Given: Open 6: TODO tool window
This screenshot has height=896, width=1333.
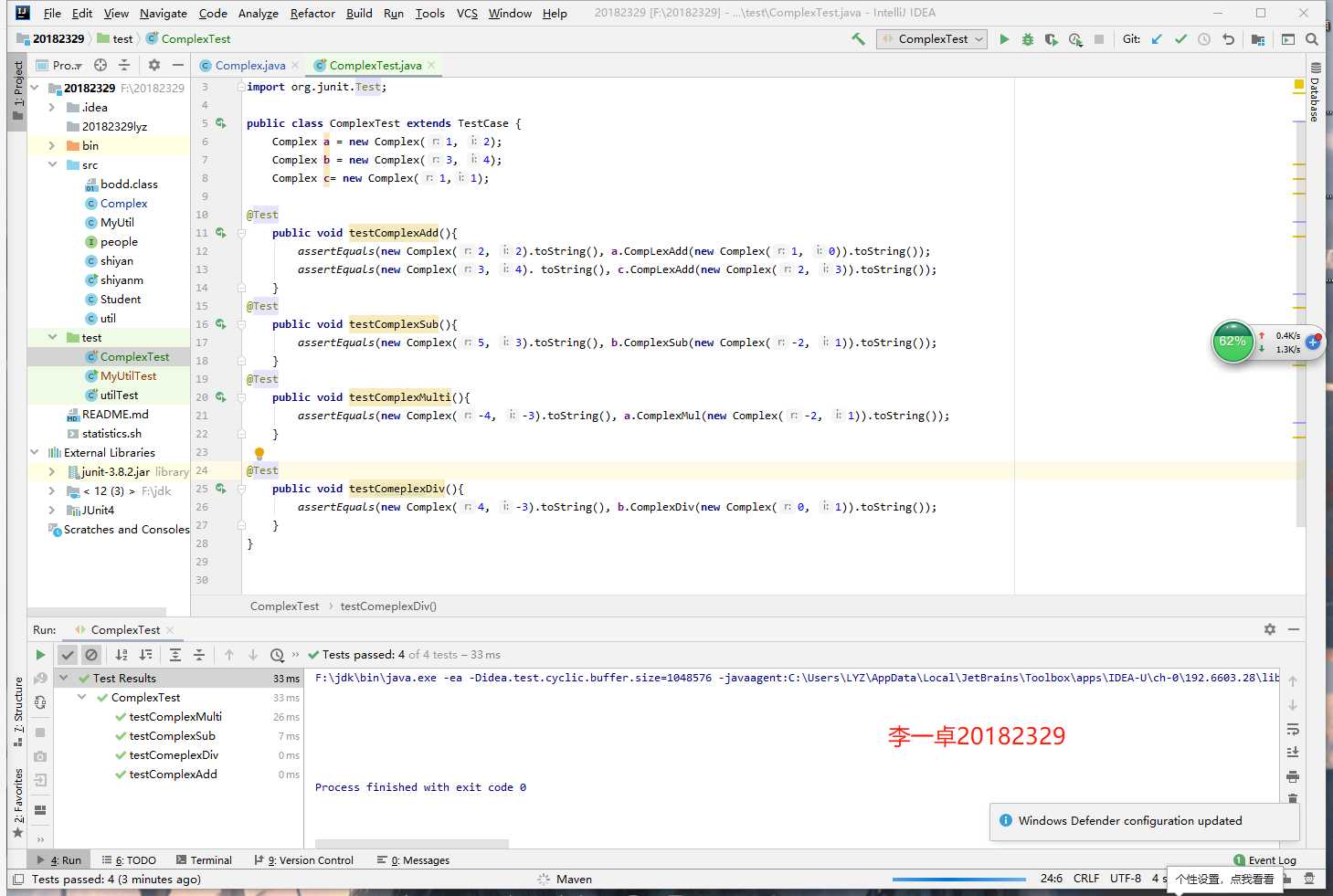Looking at the screenshot, I should 129,859.
